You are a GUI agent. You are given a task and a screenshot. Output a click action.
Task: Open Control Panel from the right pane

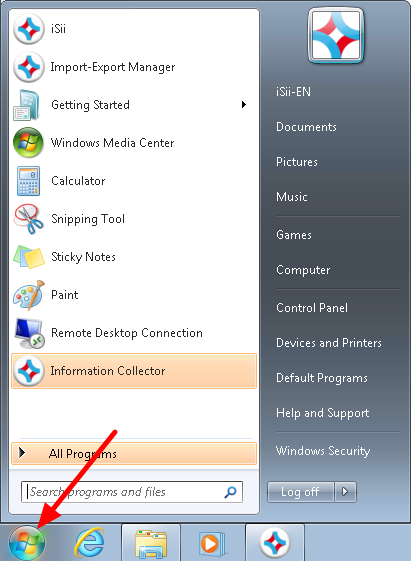click(x=312, y=308)
